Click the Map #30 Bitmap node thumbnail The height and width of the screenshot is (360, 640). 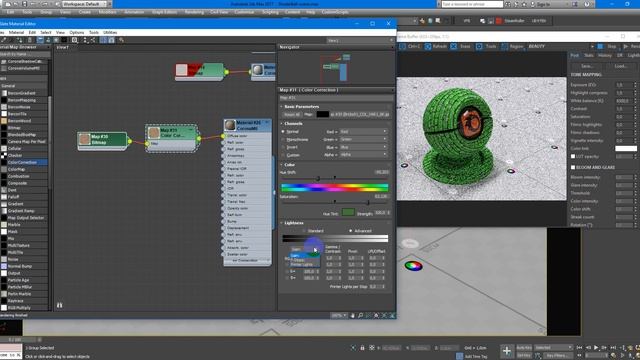(84, 139)
